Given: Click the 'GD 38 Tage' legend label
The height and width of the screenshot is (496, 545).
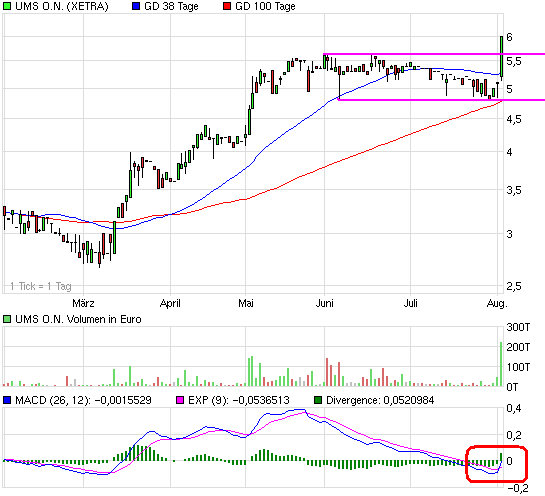Looking at the screenshot, I should (x=171, y=6).
